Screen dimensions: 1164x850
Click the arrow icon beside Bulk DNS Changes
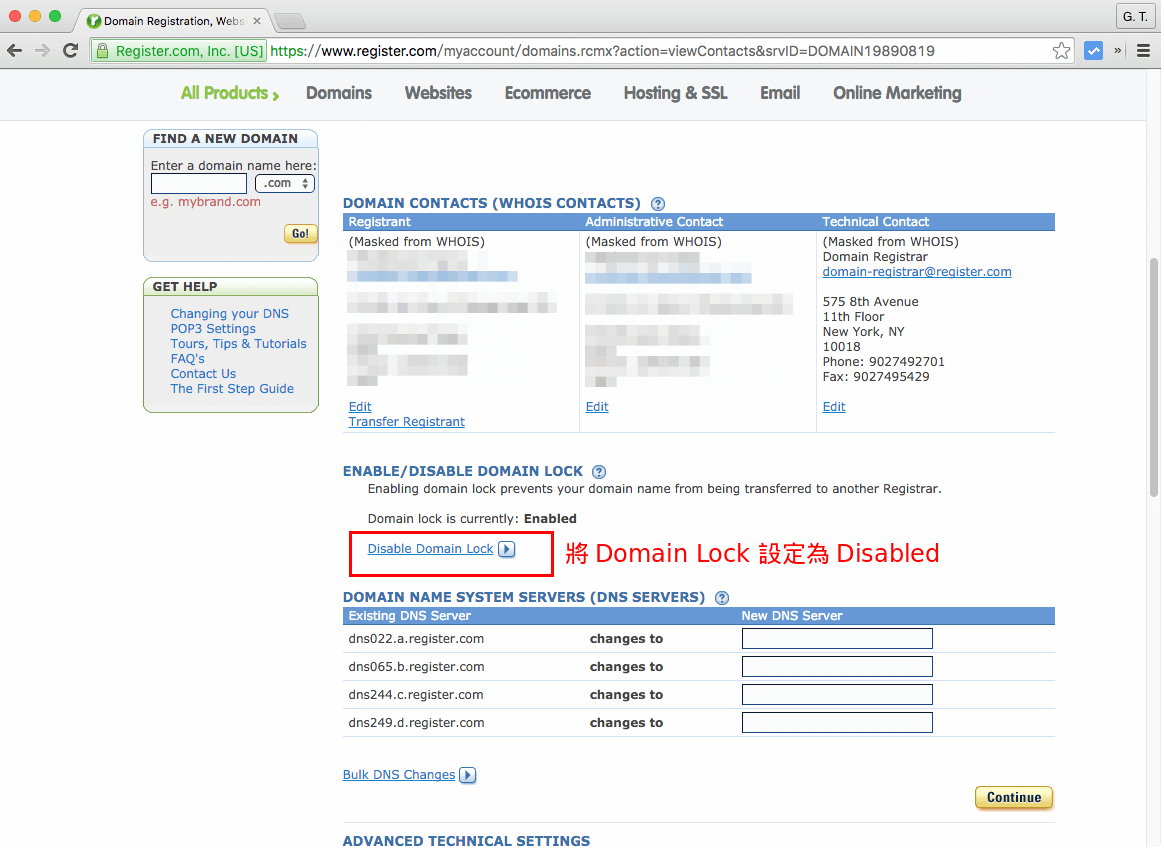click(467, 775)
